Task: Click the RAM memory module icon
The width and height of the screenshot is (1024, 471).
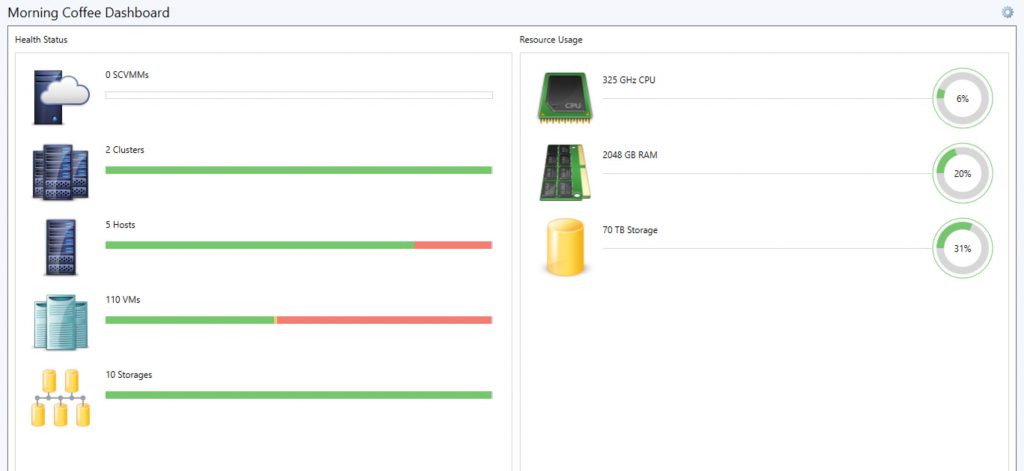Action: (x=566, y=172)
